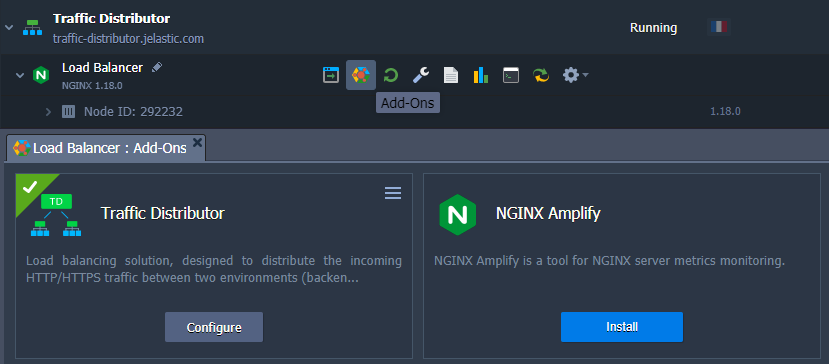Click the Traffic Distributor add-on description text

[x=214, y=269]
